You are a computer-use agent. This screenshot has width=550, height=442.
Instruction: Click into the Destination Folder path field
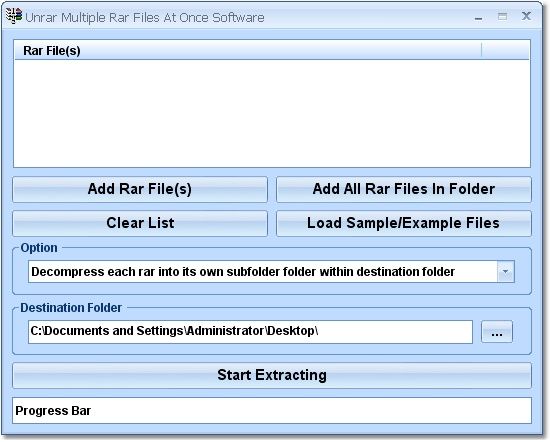pyautogui.click(x=250, y=332)
